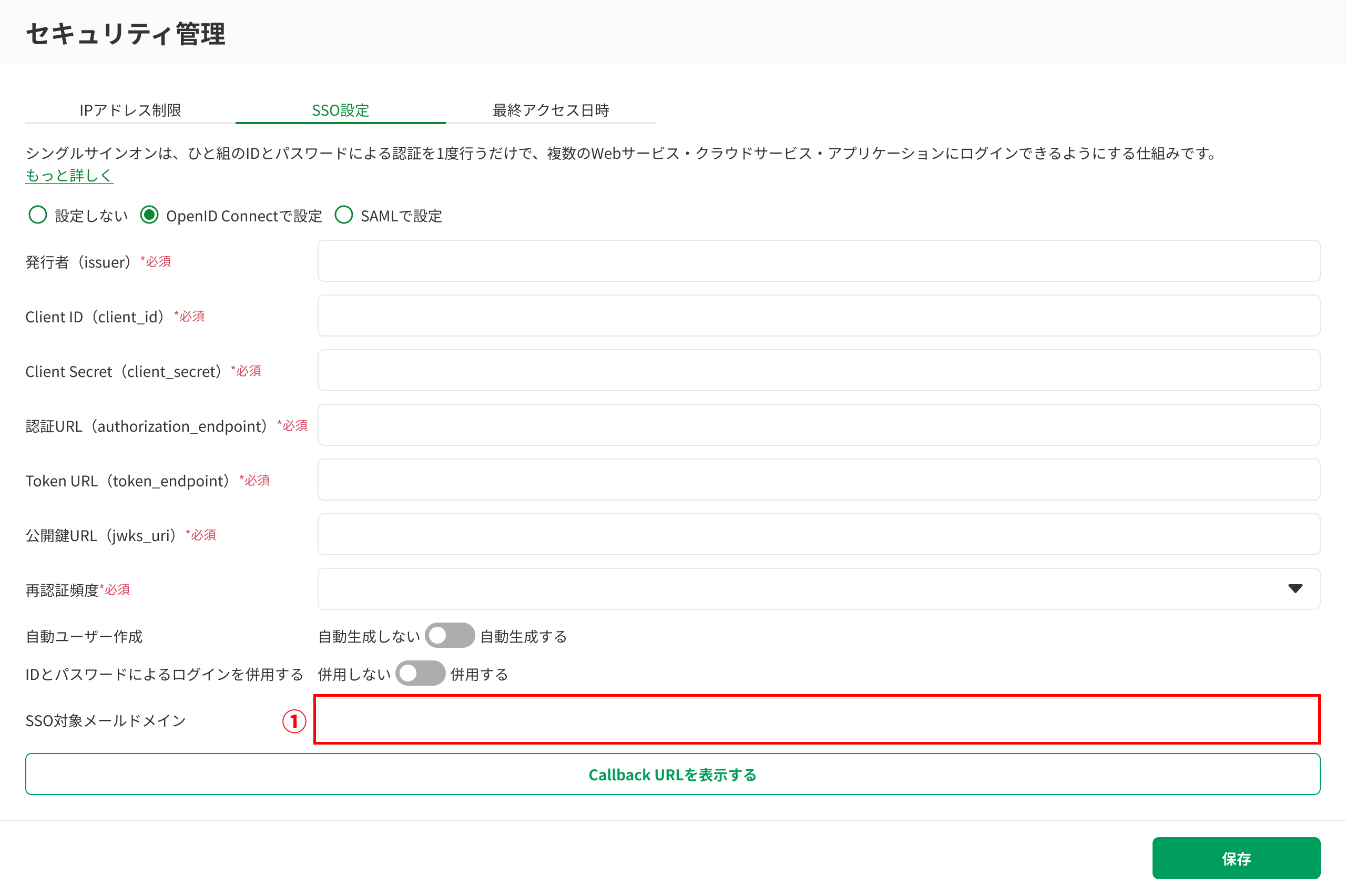Click the 併用する label text

coord(480,674)
